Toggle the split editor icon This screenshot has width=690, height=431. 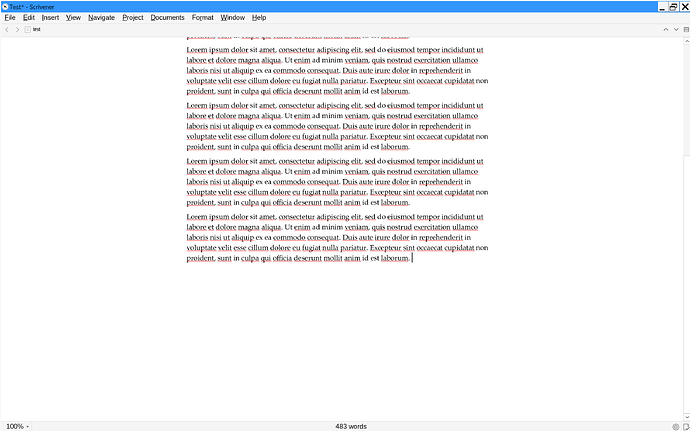[686, 29]
